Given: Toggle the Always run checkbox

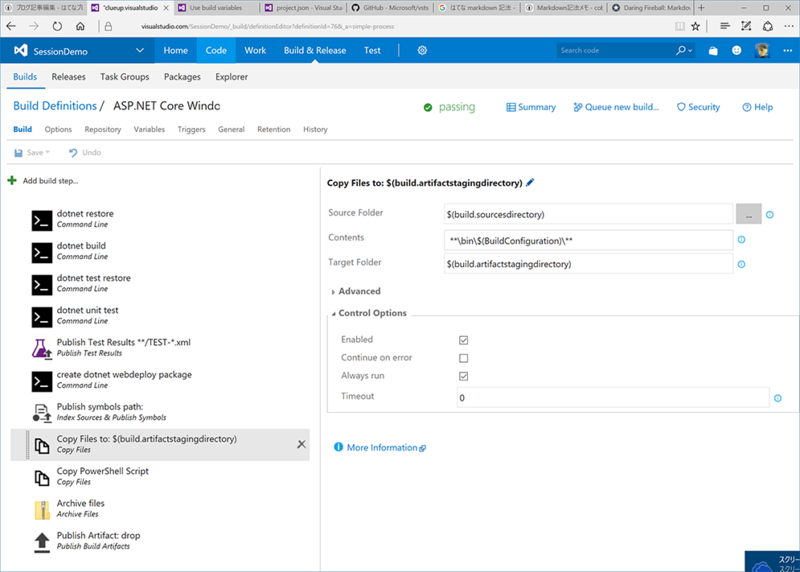Looking at the screenshot, I should [x=463, y=376].
